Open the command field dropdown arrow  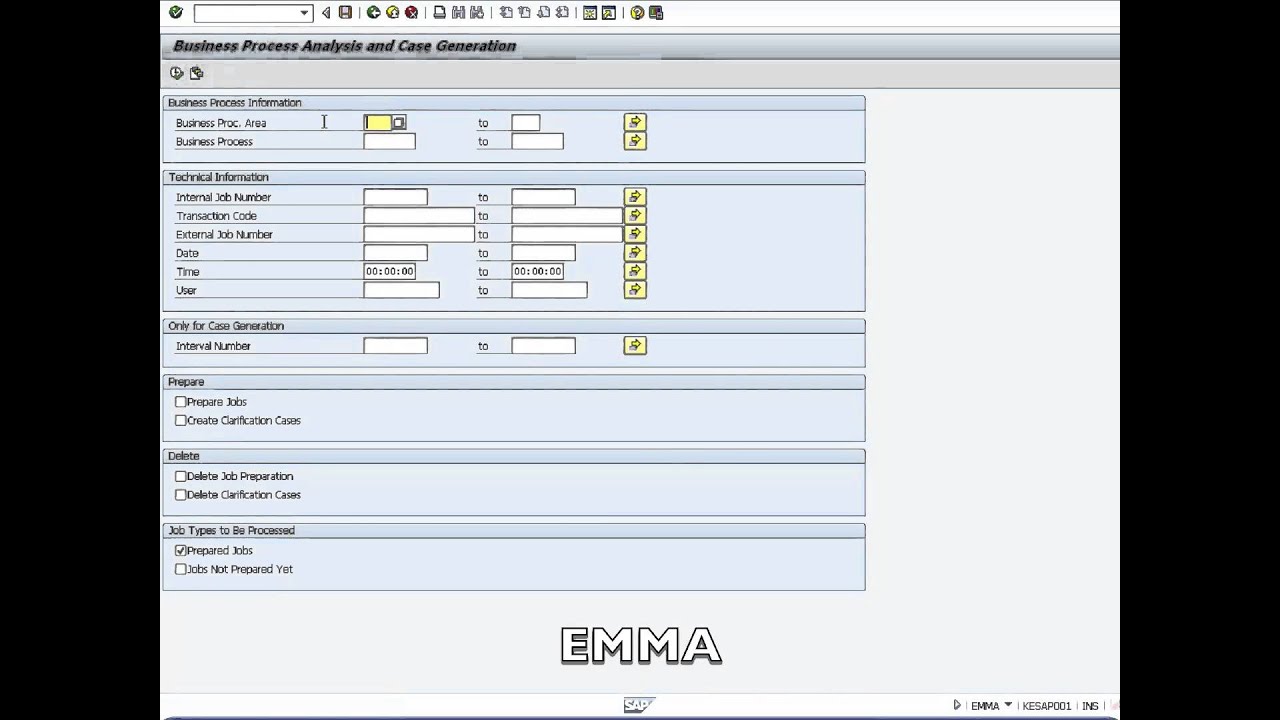click(x=304, y=13)
